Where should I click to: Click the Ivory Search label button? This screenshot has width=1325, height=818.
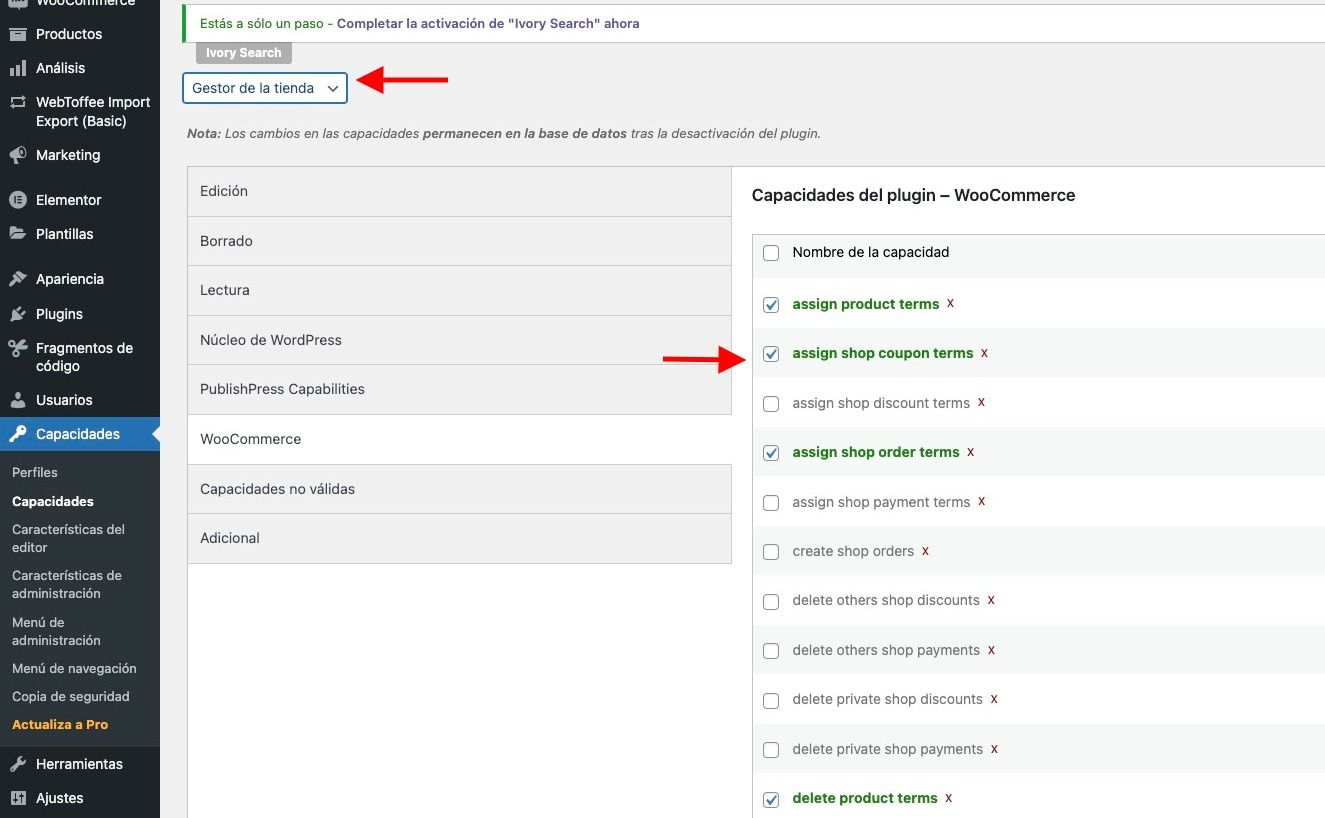244,53
